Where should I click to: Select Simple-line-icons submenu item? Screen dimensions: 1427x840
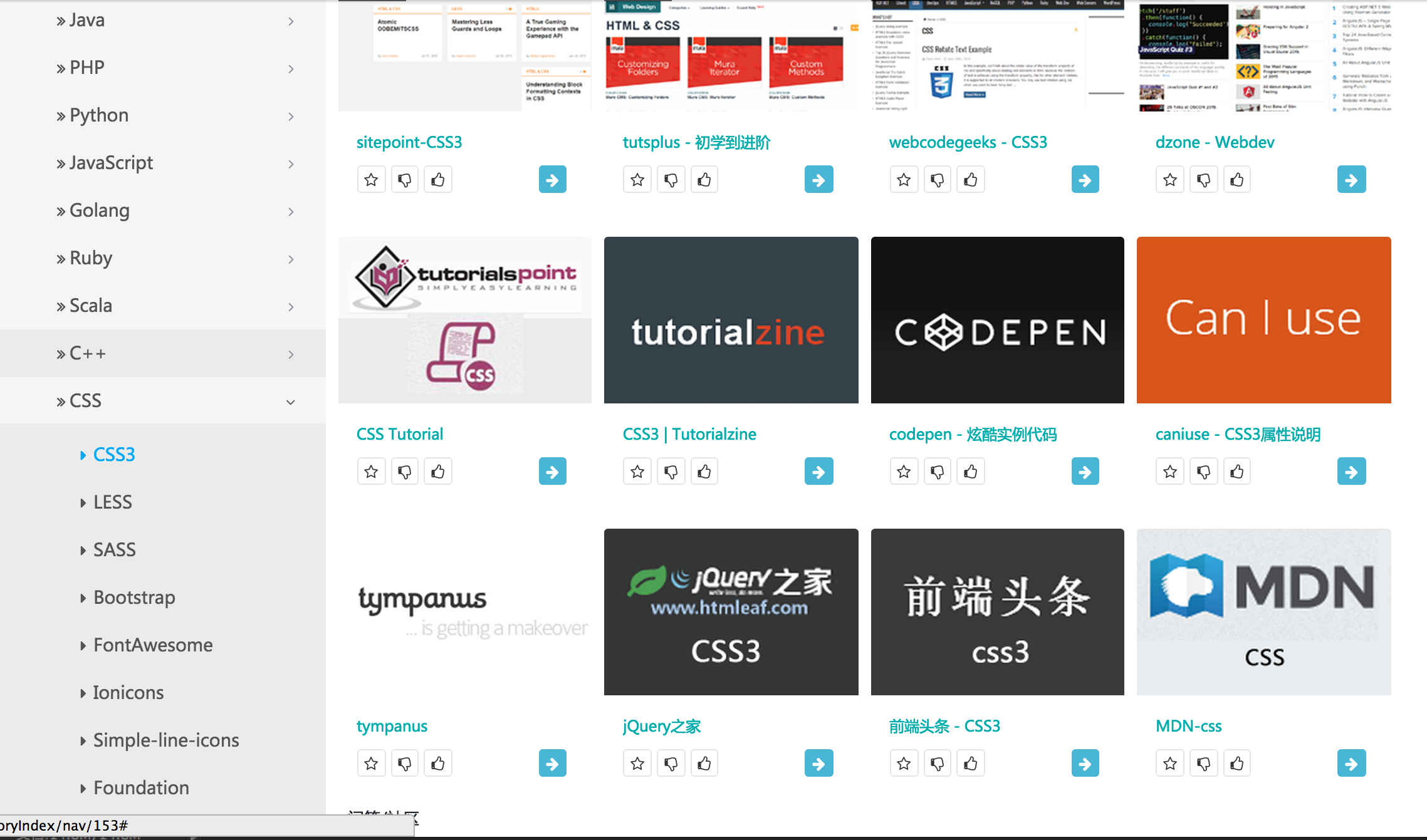point(166,740)
